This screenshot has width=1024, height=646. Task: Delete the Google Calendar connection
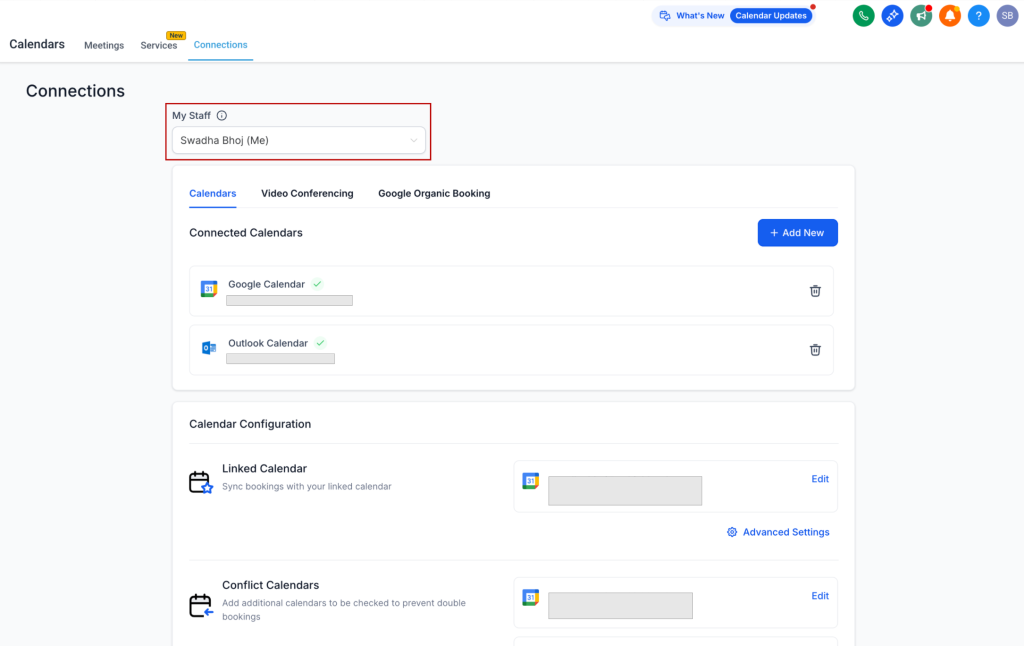815,291
